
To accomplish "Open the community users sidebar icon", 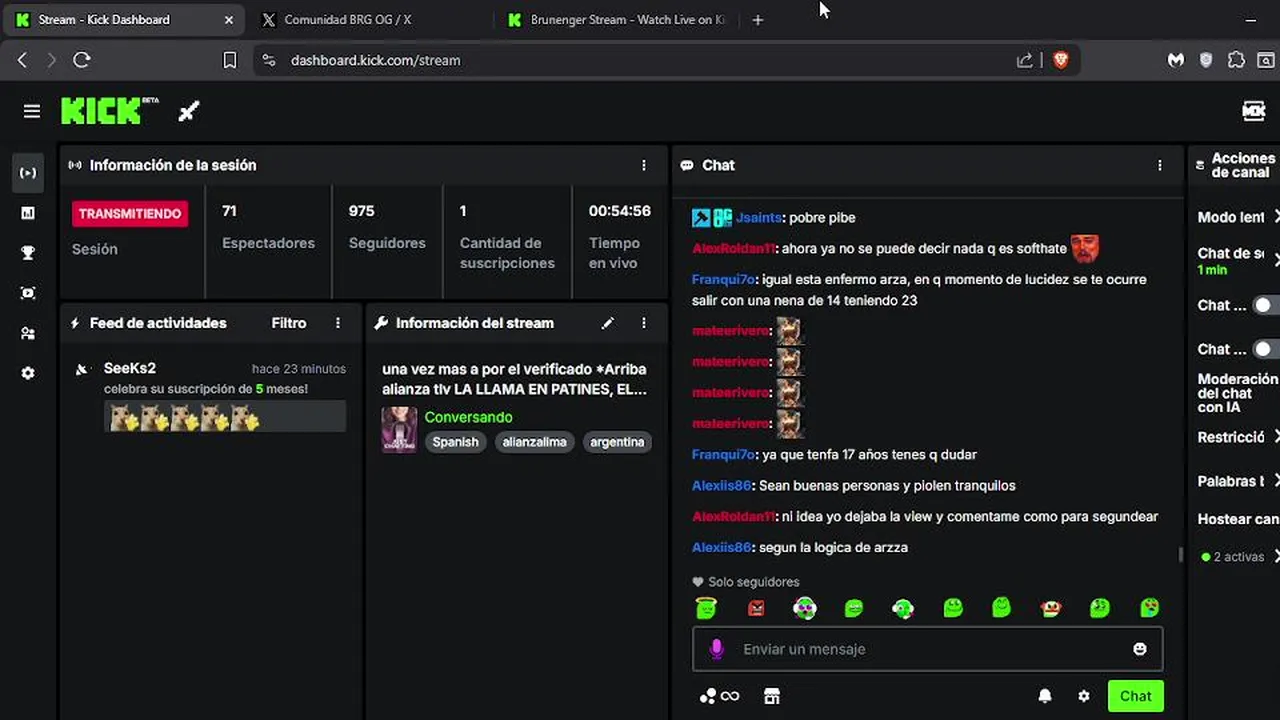I will (28, 333).
